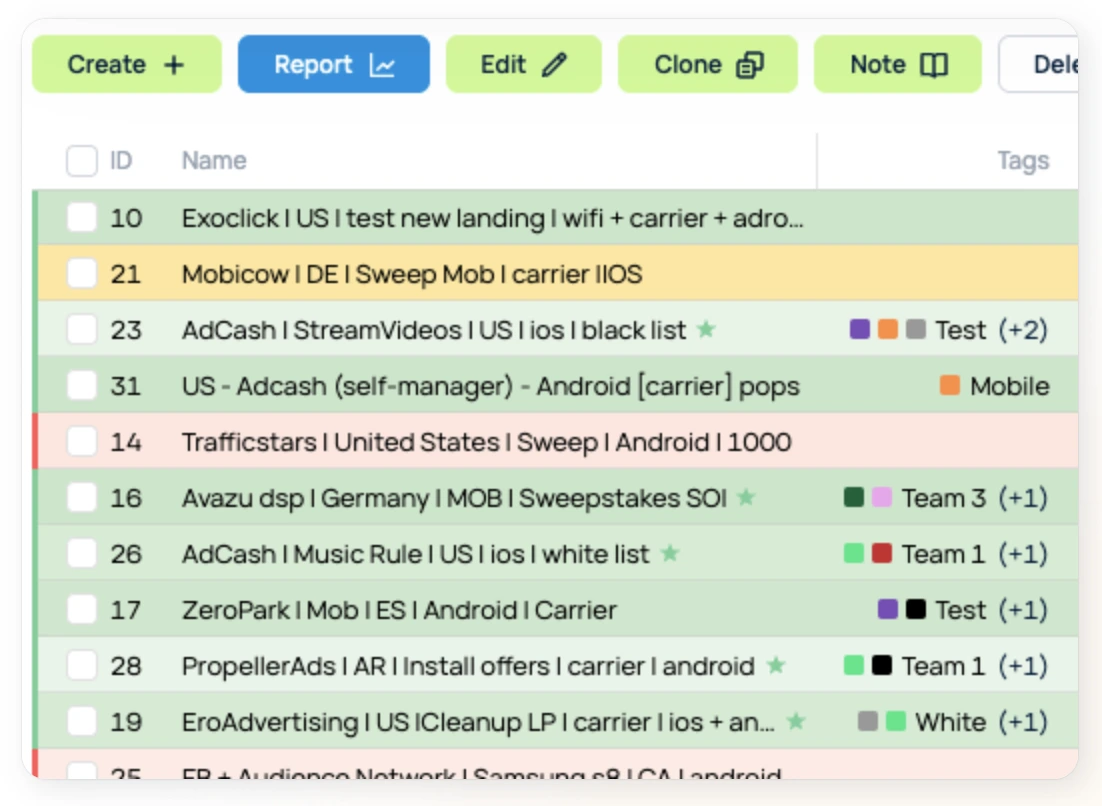This screenshot has height=806, width=1102.
Task: Click the 'Test' tag on ZeroPark row
Action: click(x=960, y=610)
